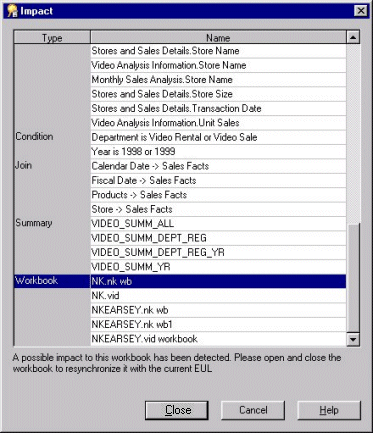
Task: Select Stores and Sales Details.Store Name row
Action: pos(218,51)
